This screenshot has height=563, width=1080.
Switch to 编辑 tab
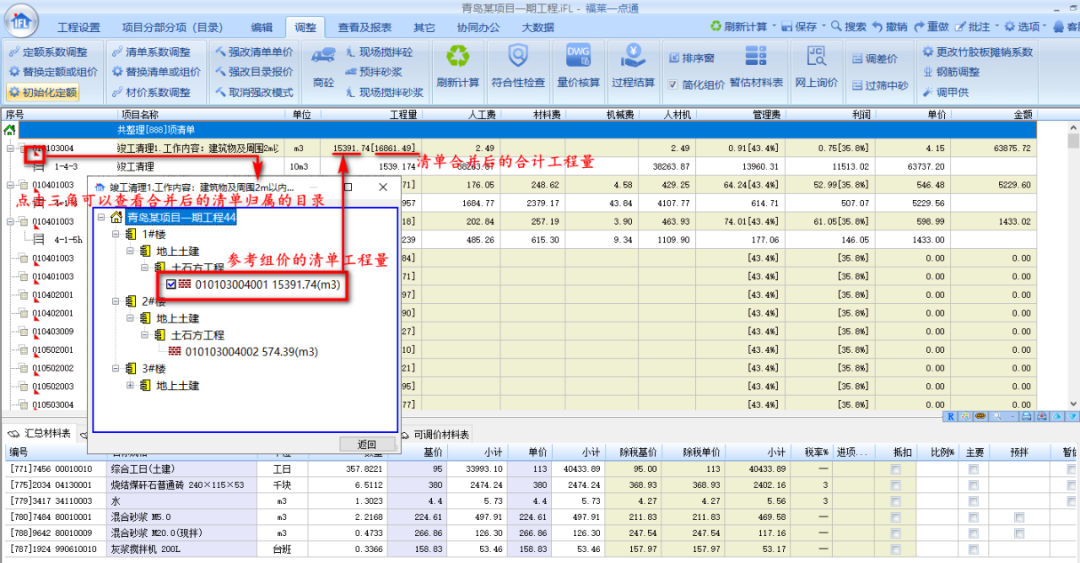coord(262,28)
